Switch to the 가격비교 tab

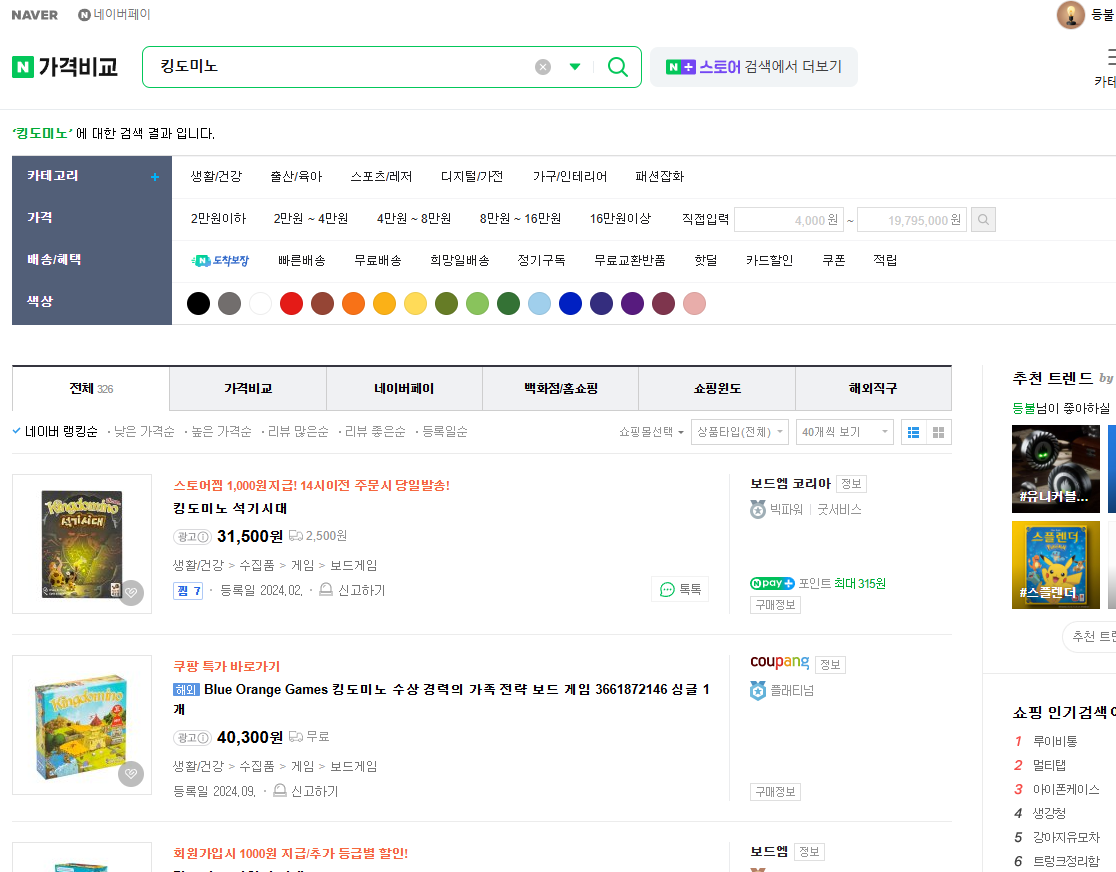point(248,389)
